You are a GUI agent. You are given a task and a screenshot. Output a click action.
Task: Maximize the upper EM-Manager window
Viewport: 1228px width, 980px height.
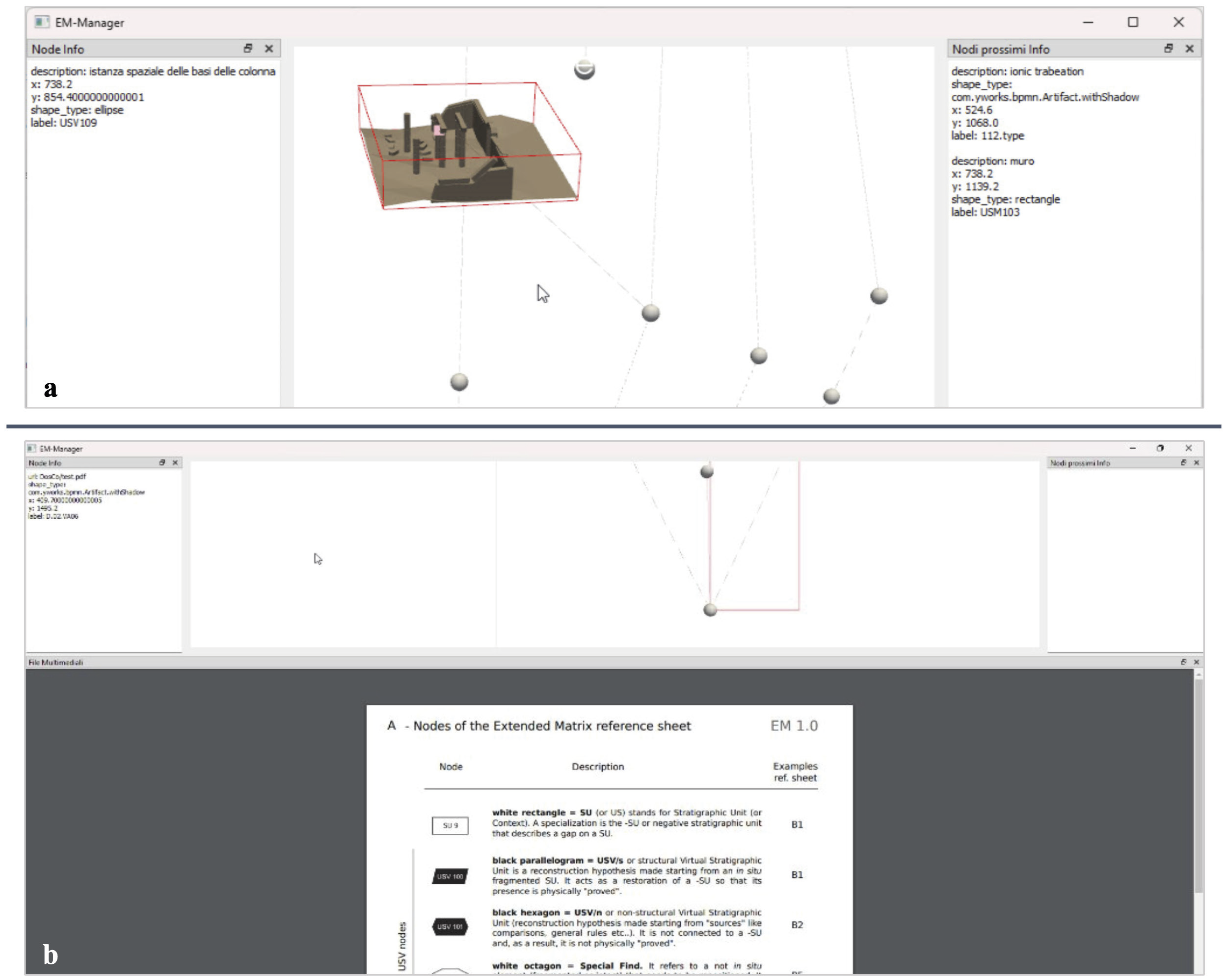[x=1133, y=22]
